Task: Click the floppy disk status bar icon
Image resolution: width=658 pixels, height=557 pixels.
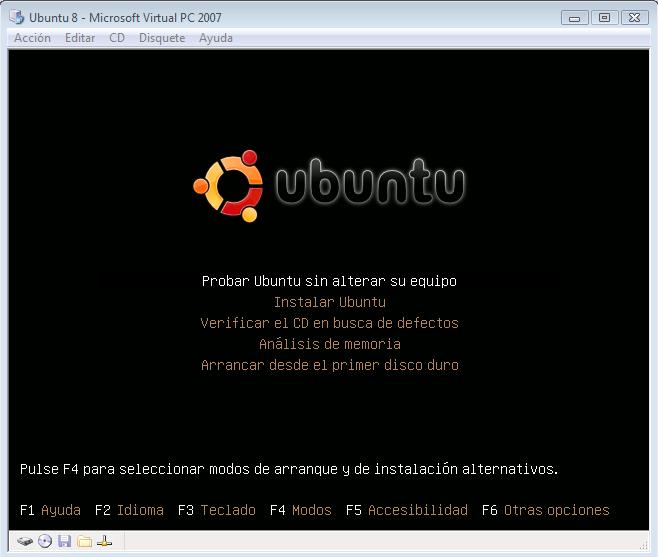Action: 65,541
